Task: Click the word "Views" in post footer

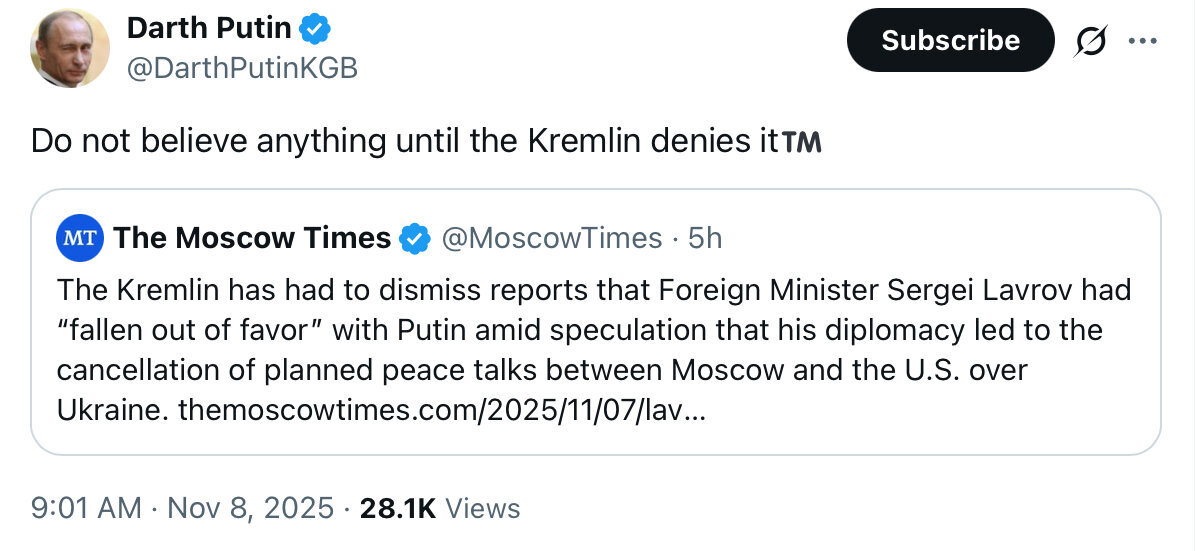Action: pyautogui.click(x=483, y=508)
